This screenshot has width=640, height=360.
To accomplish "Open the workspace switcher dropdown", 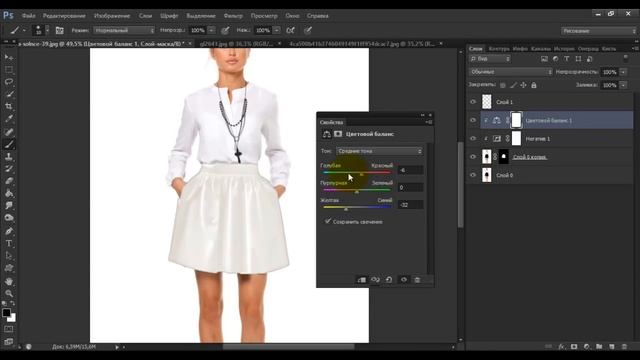I will tap(598, 31).
